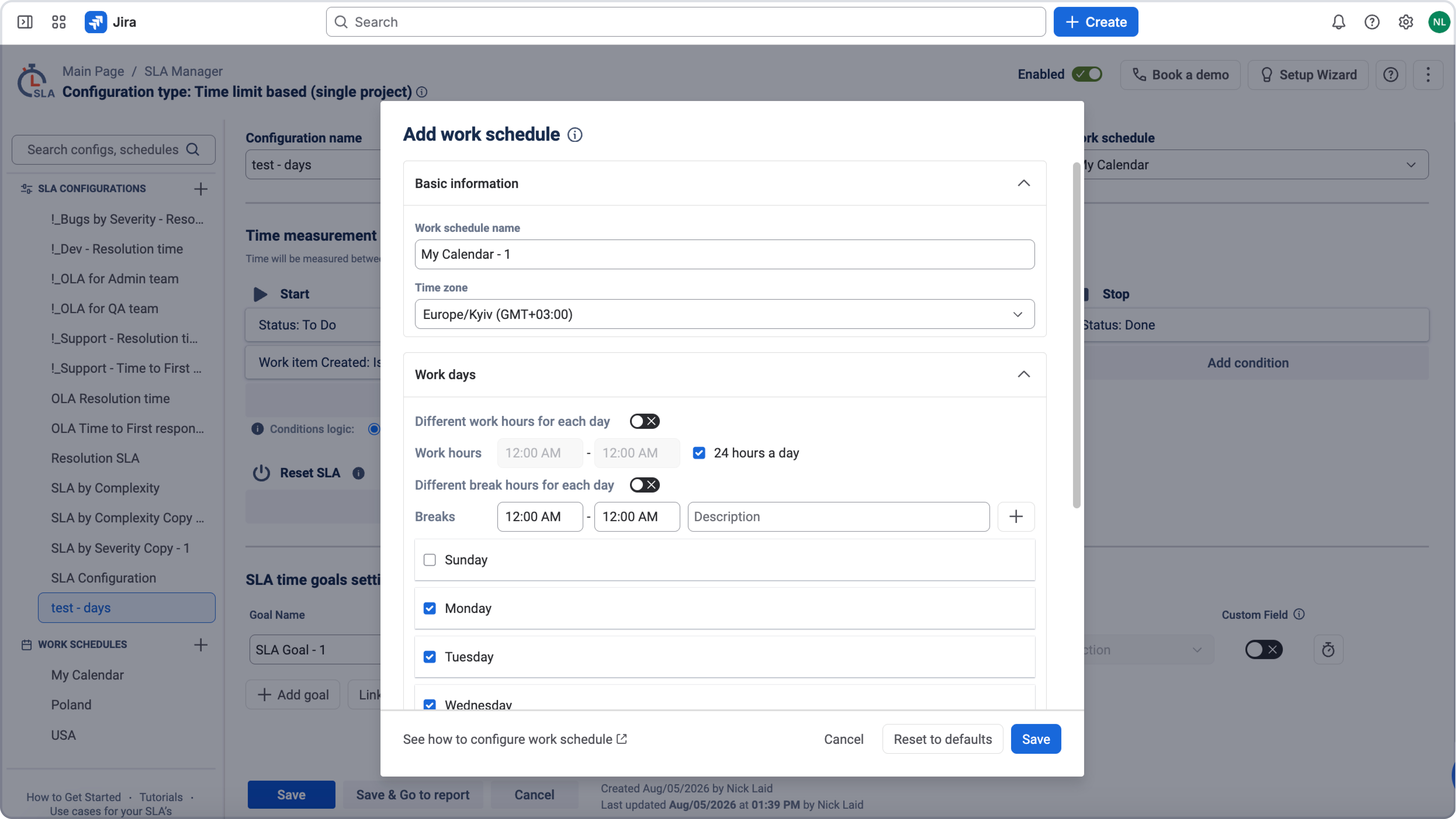Add a new SLA configuration with plus
The width and height of the screenshot is (1456, 819).
click(201, 189)
